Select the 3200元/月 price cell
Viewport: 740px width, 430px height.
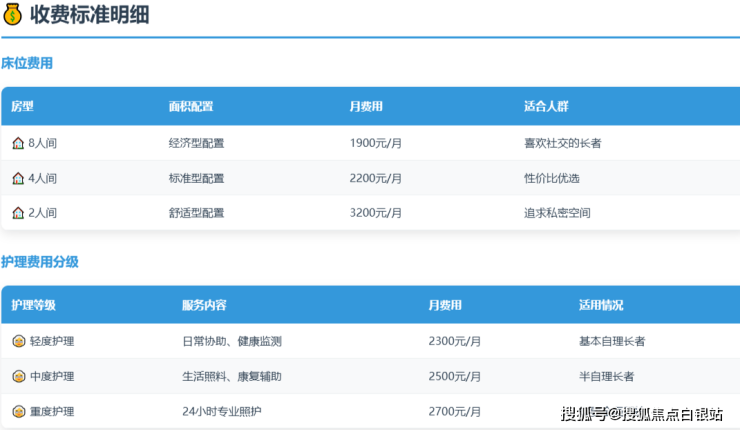tap(376, 213)
